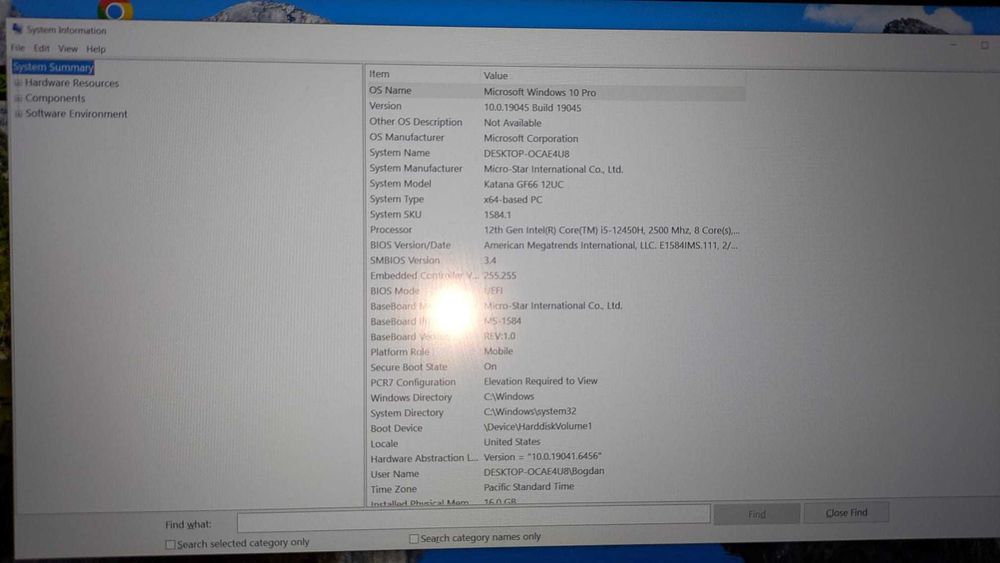The height and width of the screenshot is (563, 1000).
Task: Select the System Model row
Action: (x=555, y=184)
